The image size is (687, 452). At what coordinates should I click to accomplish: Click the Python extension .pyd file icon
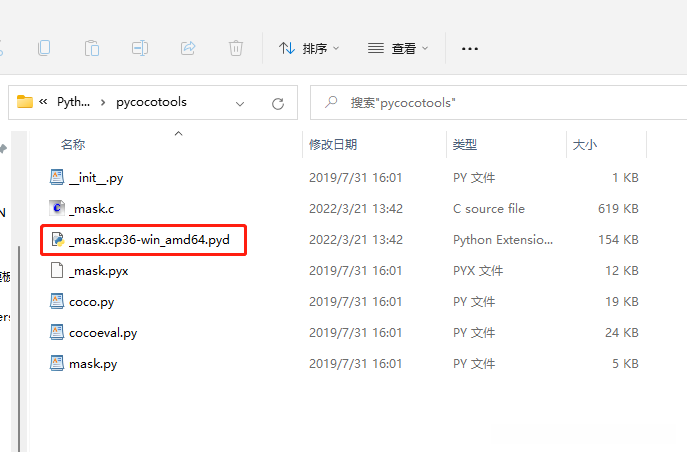point(57,239)
